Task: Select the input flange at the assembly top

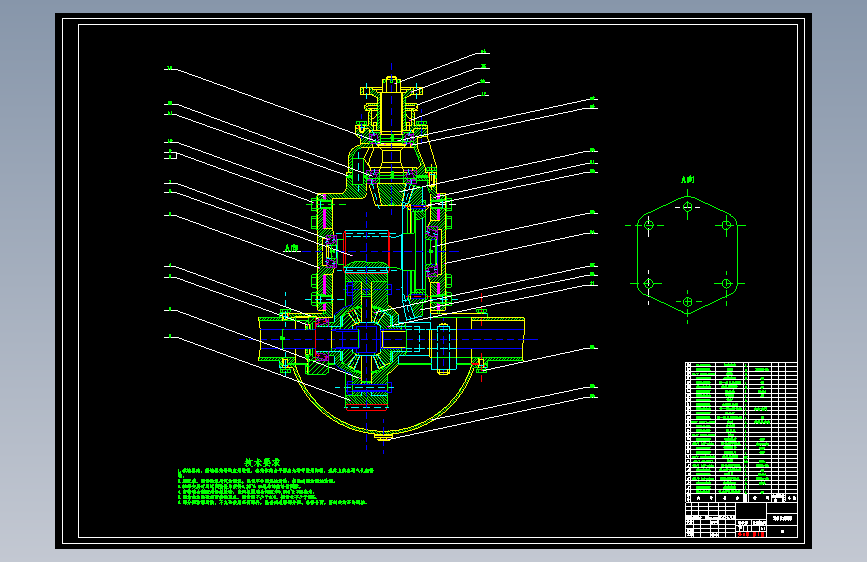Action: tap(391, 89)
